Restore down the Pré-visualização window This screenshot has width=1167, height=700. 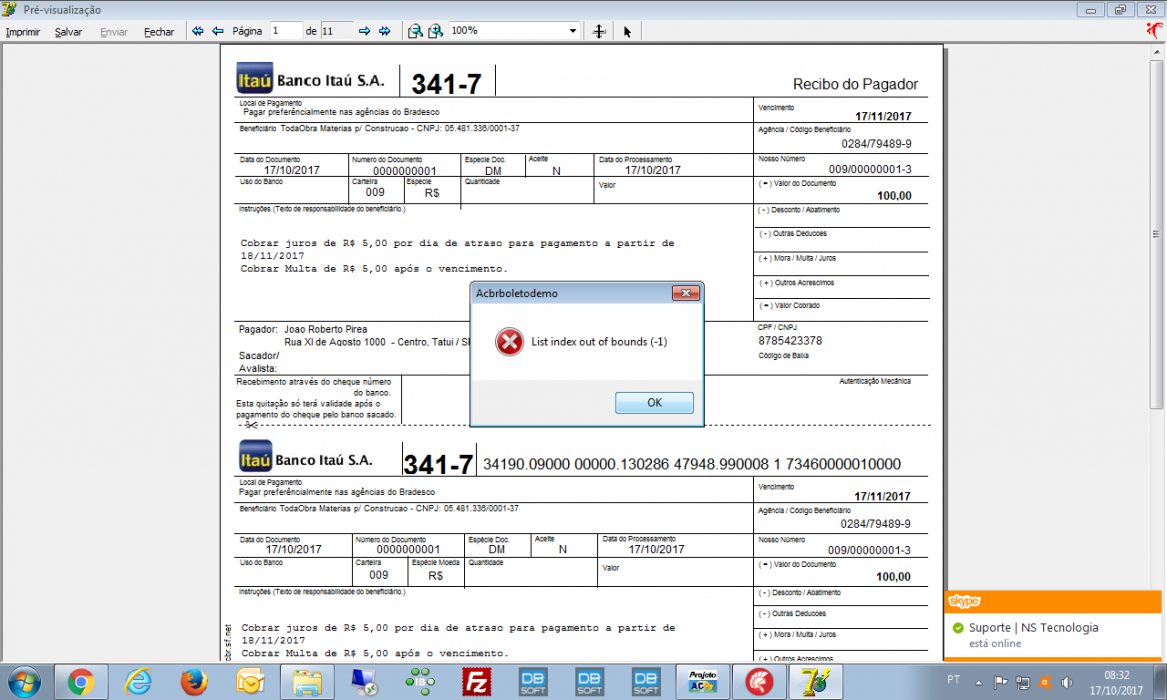[1120, 10]
